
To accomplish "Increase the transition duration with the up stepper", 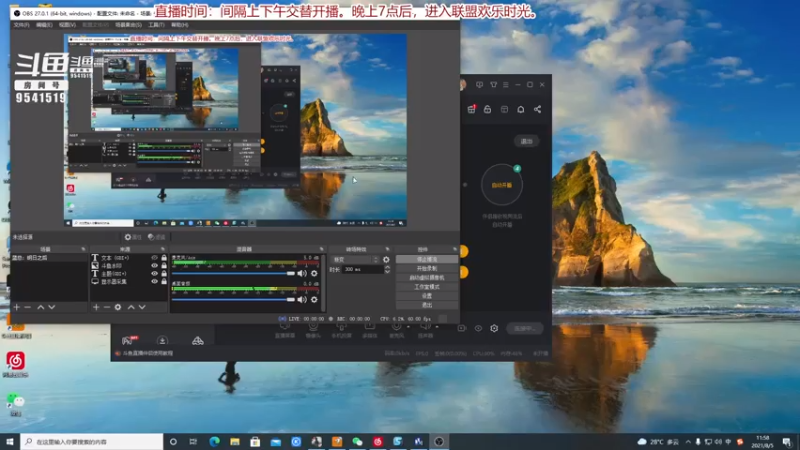I will pyautogui.click(x=387, y=267).
